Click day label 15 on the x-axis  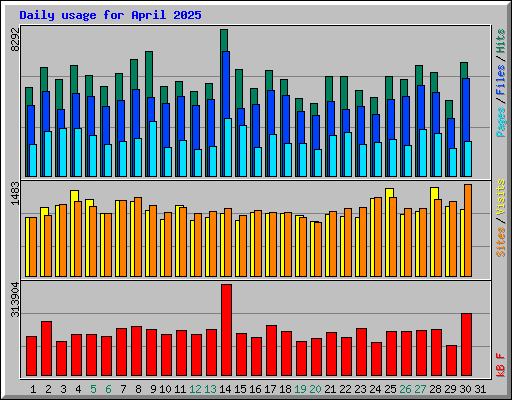tap(240, 389)
